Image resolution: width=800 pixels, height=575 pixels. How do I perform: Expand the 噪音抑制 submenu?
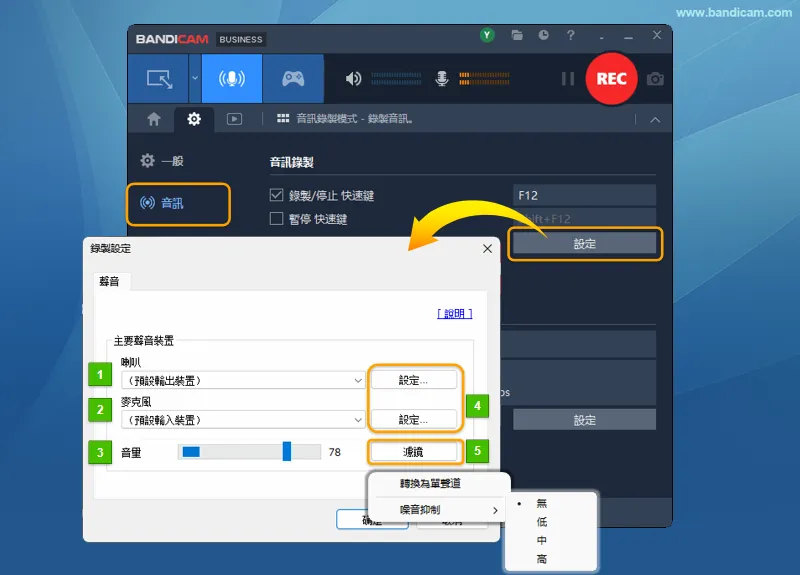point(438,510)
